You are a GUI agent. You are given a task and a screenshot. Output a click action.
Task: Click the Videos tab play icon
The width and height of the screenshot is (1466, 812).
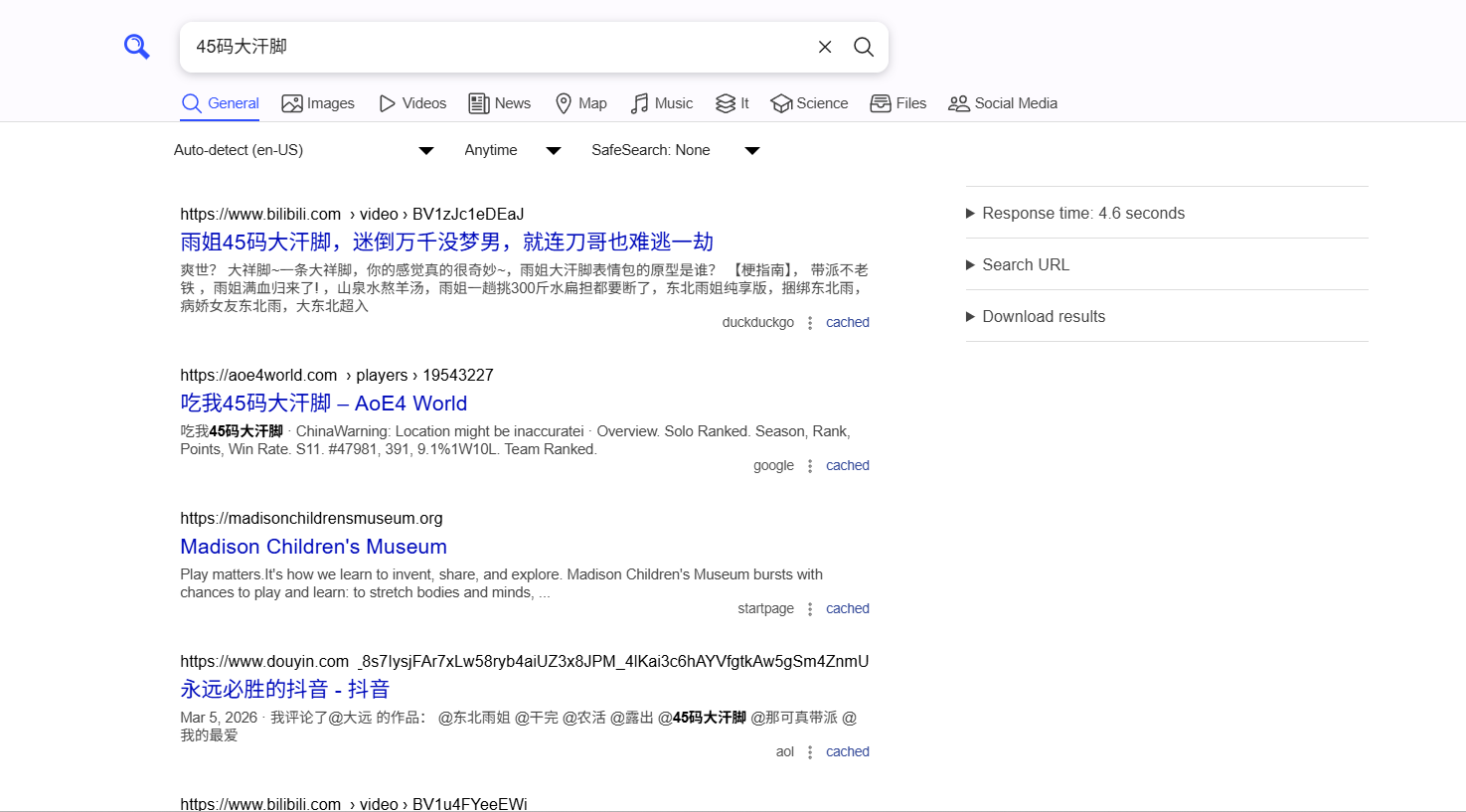(388, 103)
